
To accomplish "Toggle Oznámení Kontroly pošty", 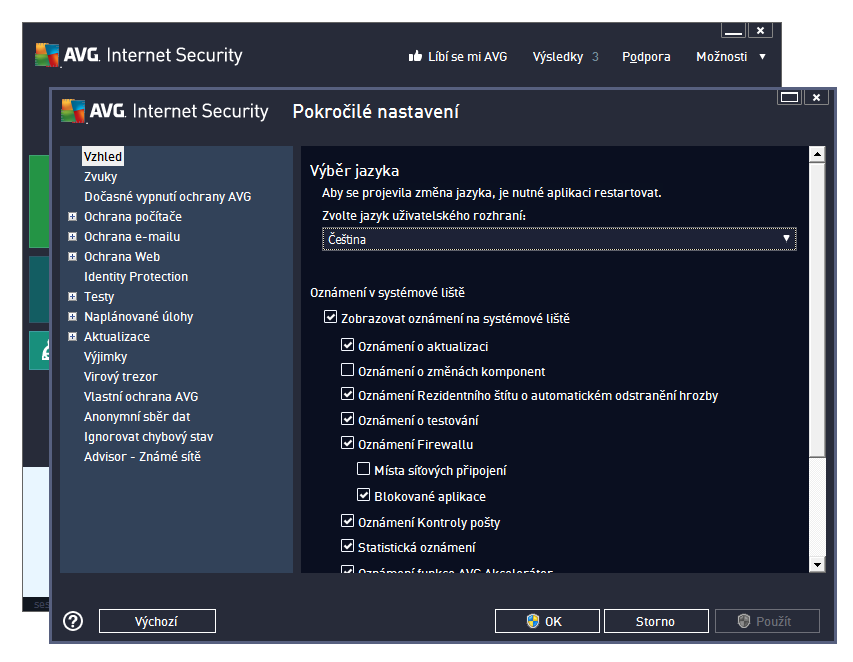I will pyautogui.click(x=347, y=521).
